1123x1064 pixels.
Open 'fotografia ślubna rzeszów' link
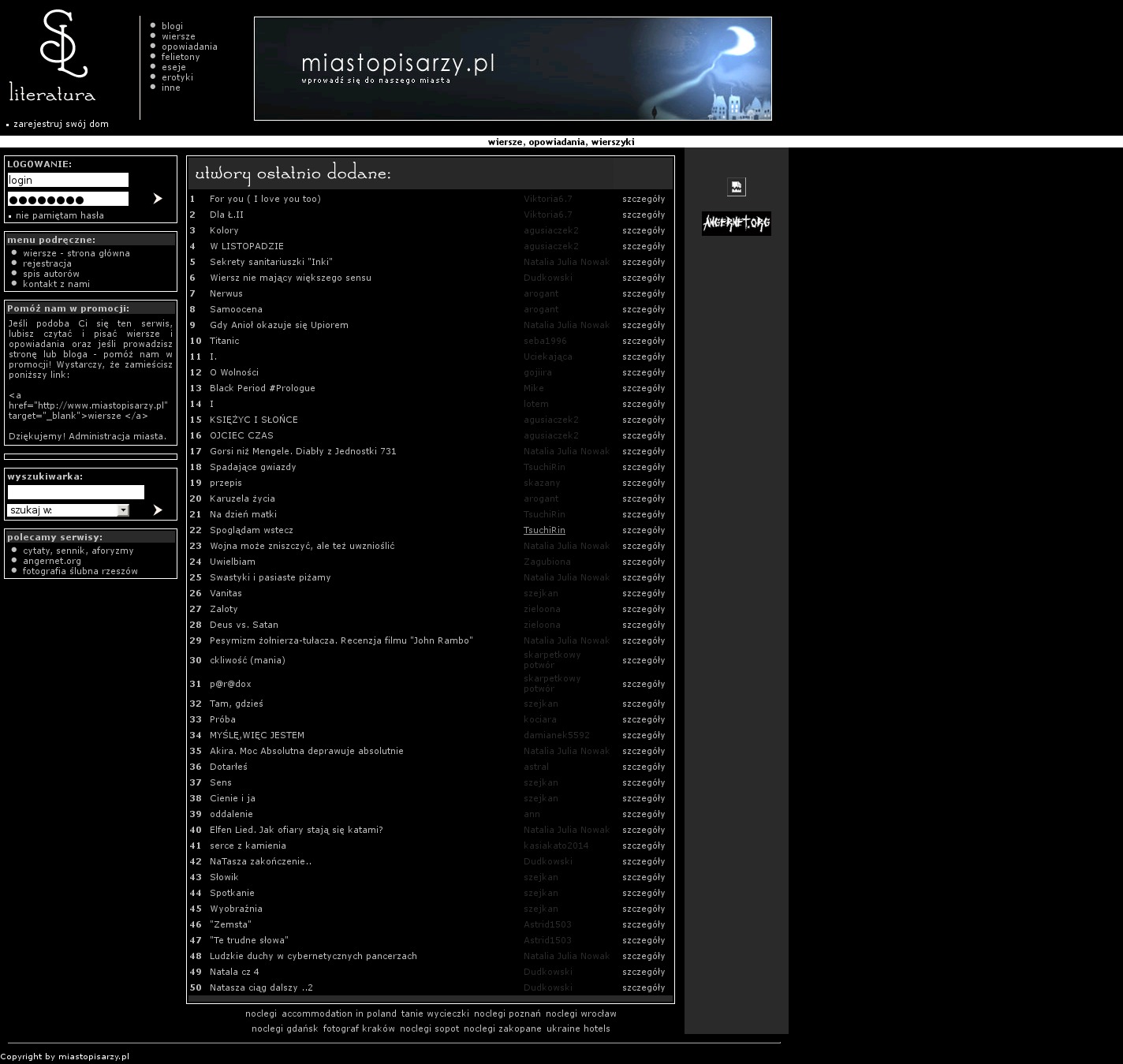coord(80,571)
